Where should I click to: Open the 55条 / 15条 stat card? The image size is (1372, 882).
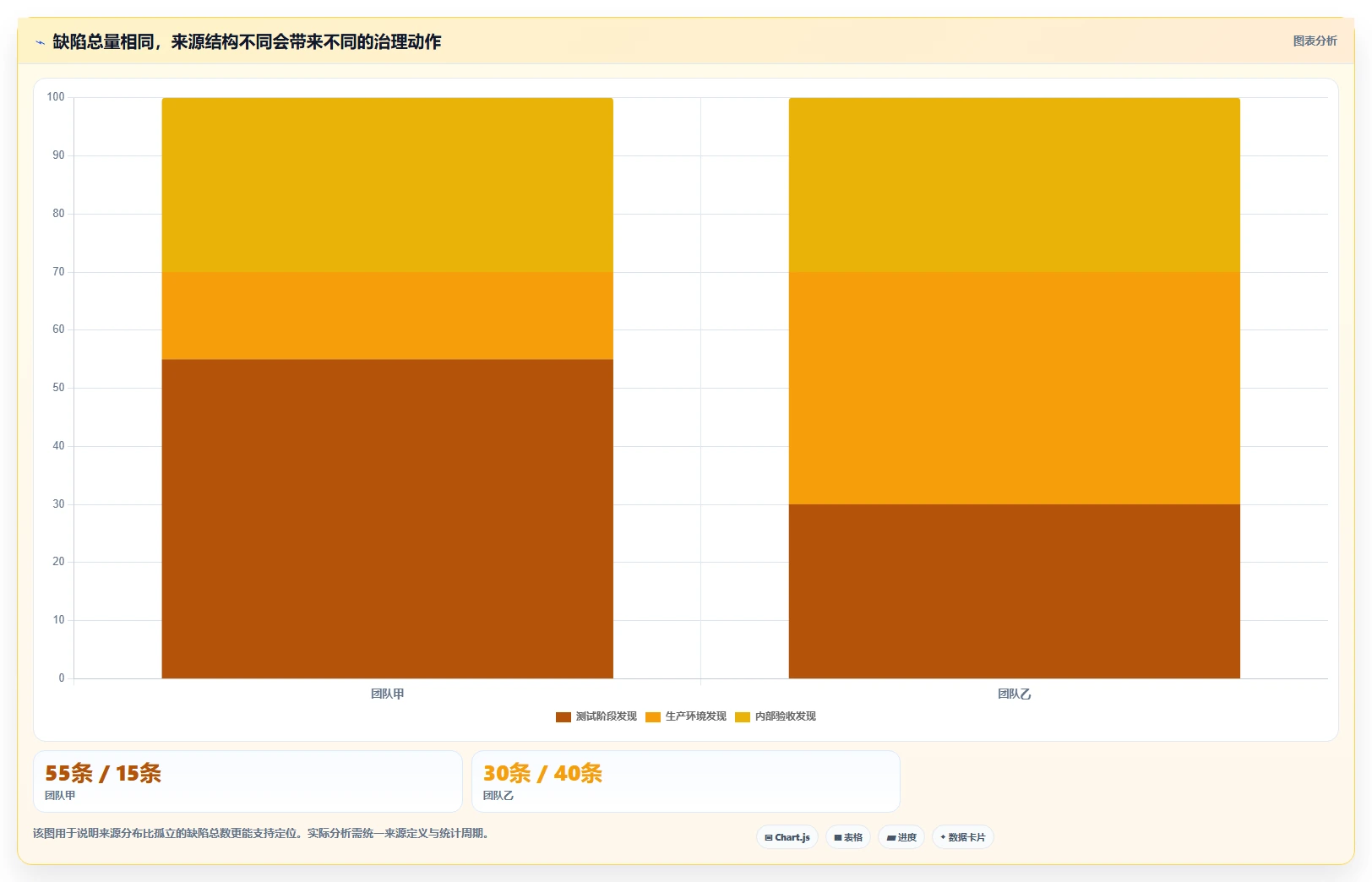248,781
